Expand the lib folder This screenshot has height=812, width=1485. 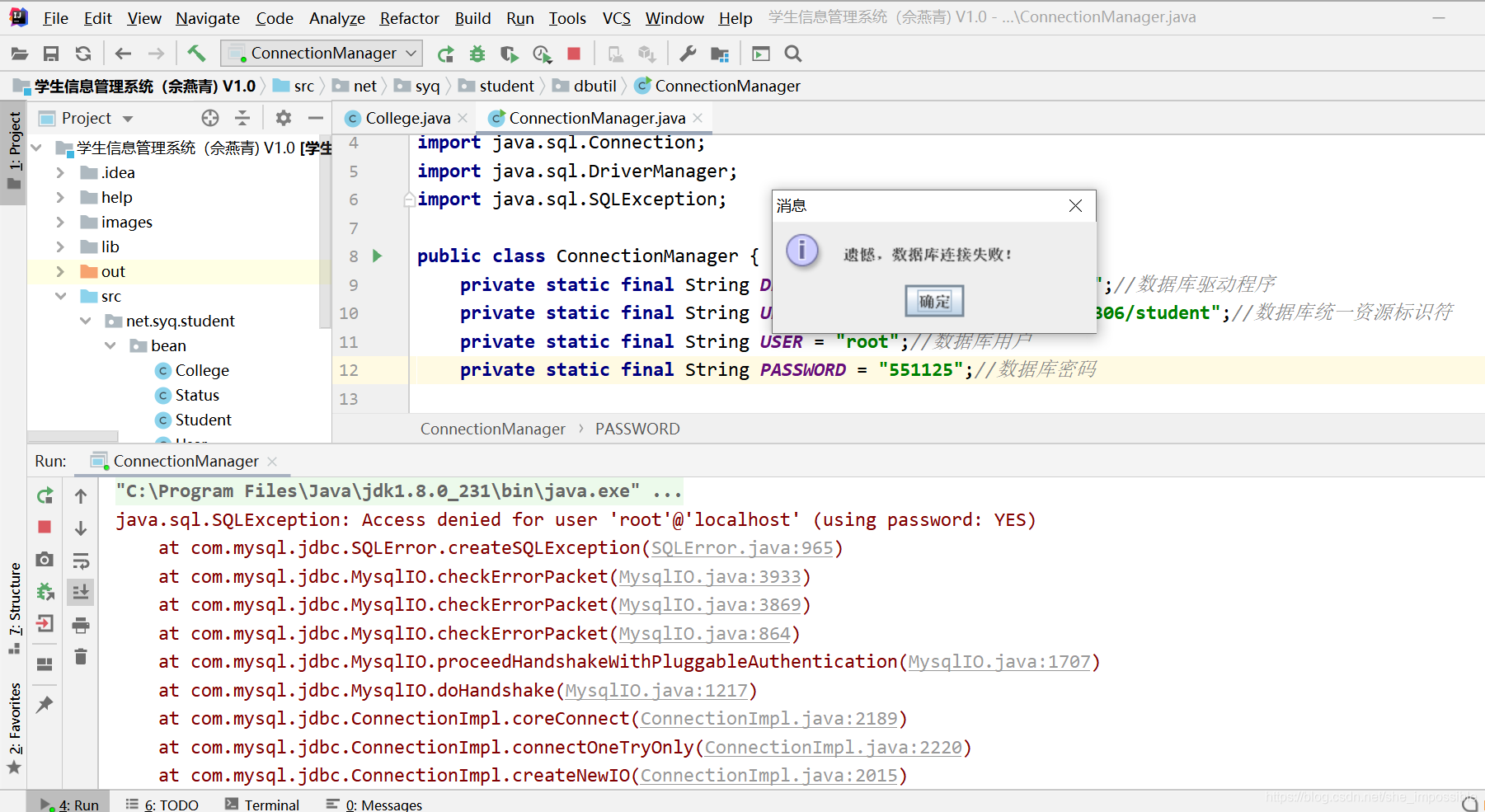[x=60, y=246]
